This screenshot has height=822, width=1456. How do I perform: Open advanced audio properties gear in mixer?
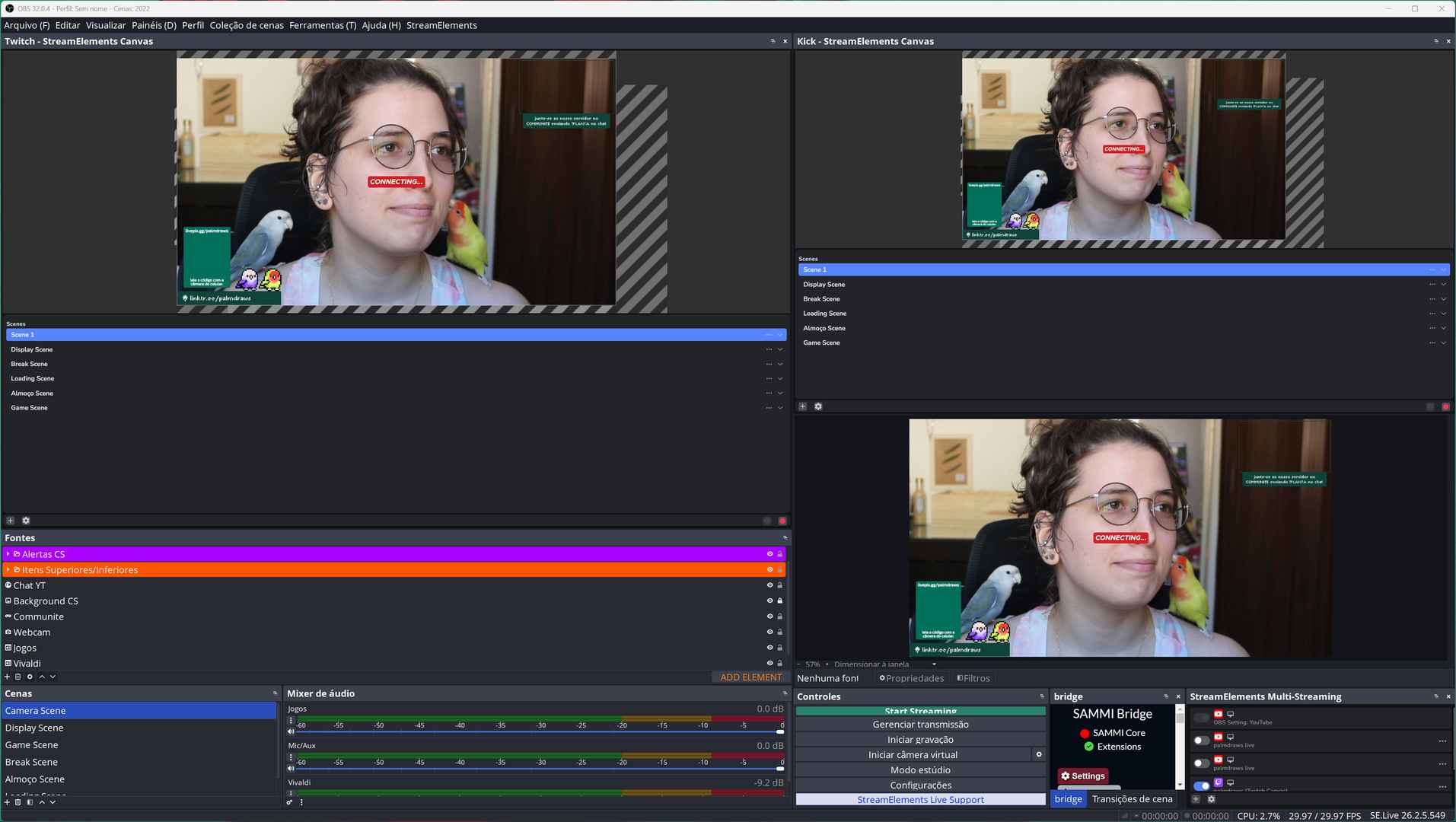[x=289, y=802]
